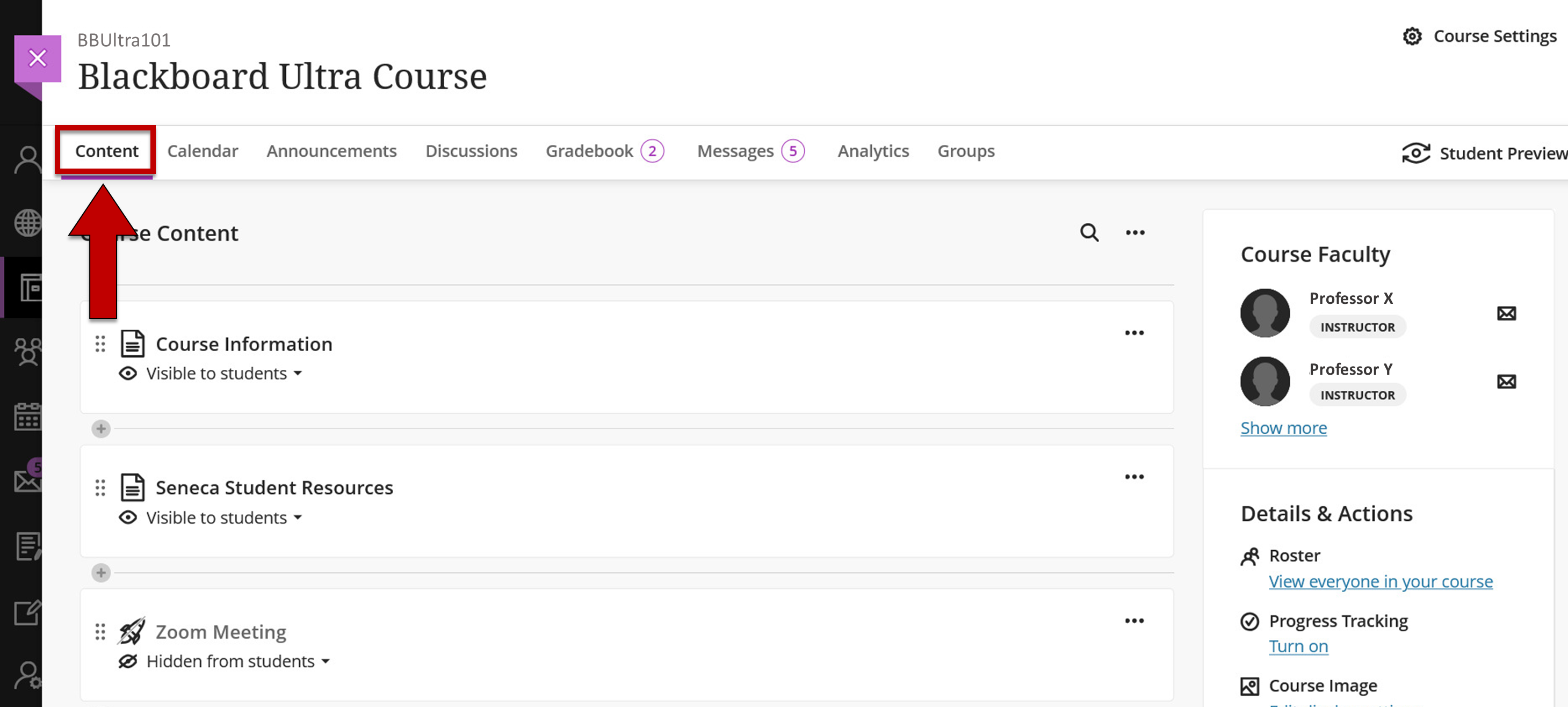The height and width of the screenshot is (707, 1568).
Task: Open Seneca Student Resources visibility dropdown
Action: 297,517
